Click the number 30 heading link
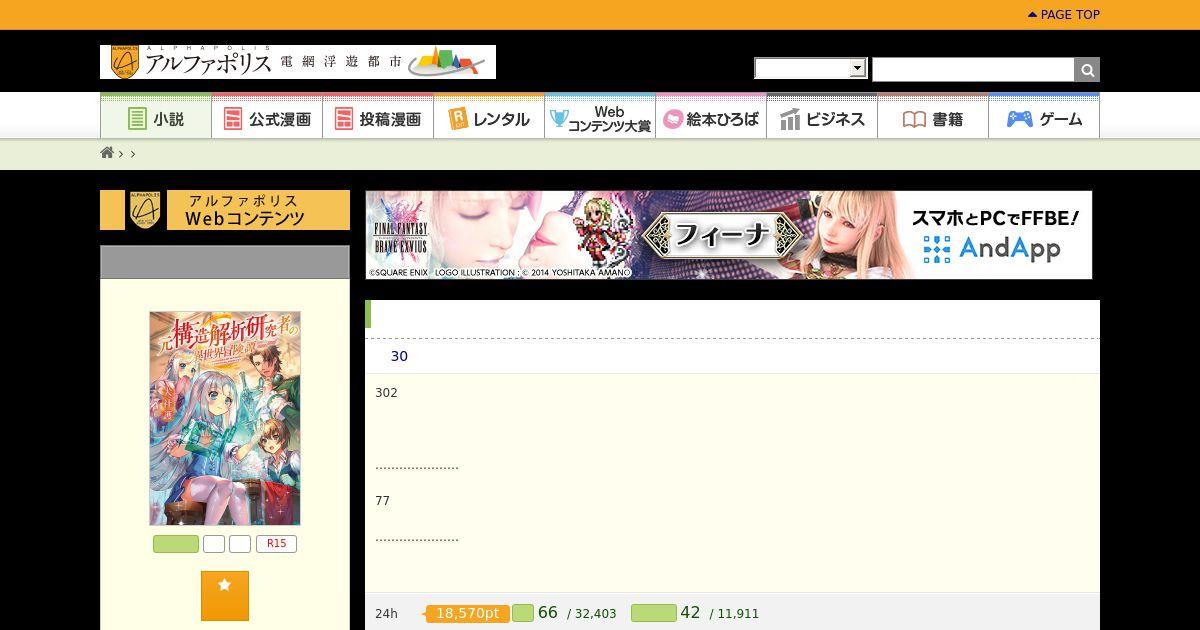The width and height of the screenshot is (1200, 630). (399, 356)
